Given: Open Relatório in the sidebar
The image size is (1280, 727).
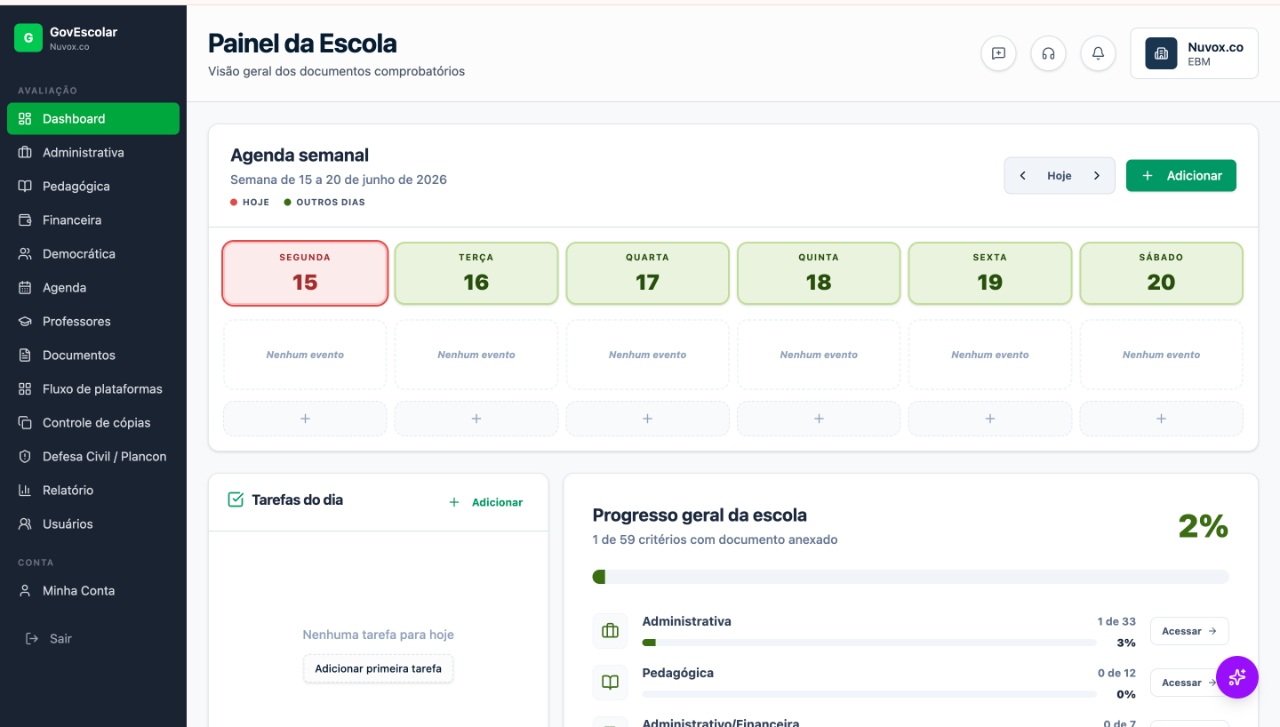Looking at the screenshot, I should (93, 490).
